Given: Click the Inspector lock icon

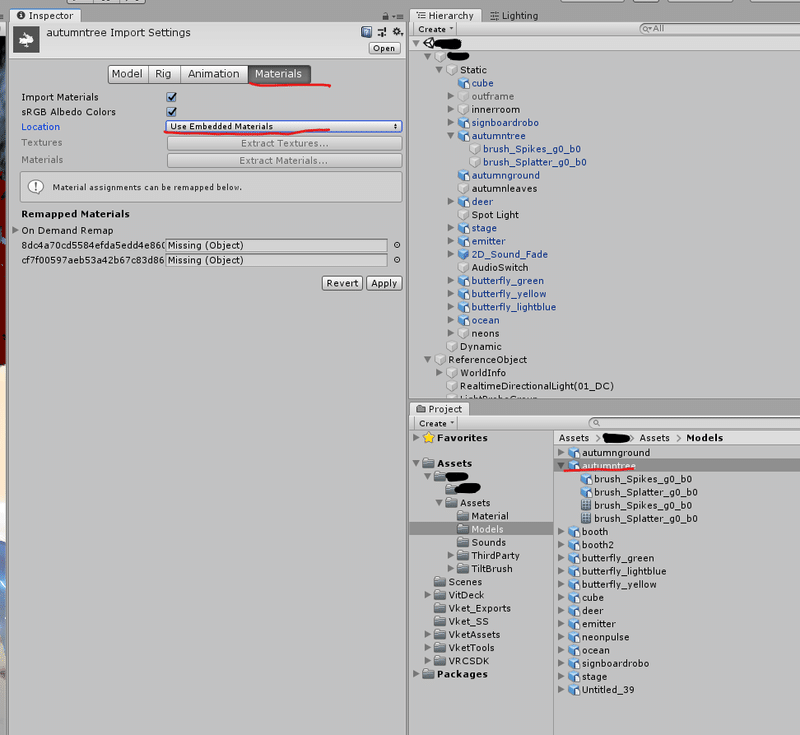Looking at the screenshot, I should tap(385, 16).
